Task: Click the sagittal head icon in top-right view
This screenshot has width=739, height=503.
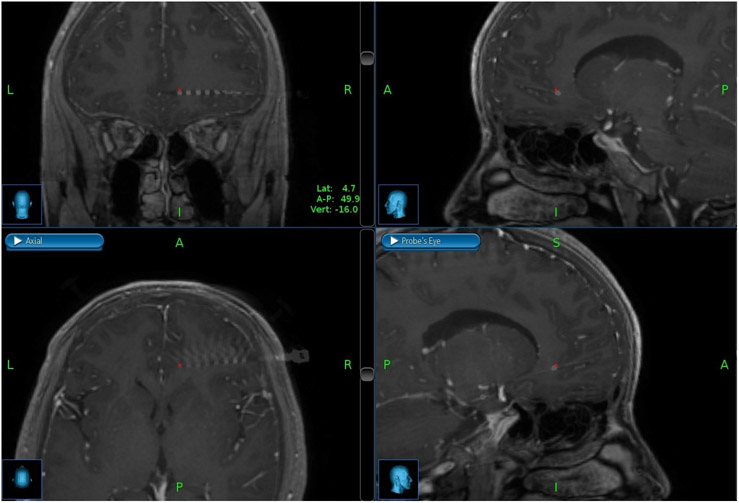Action: coord(399,204)
